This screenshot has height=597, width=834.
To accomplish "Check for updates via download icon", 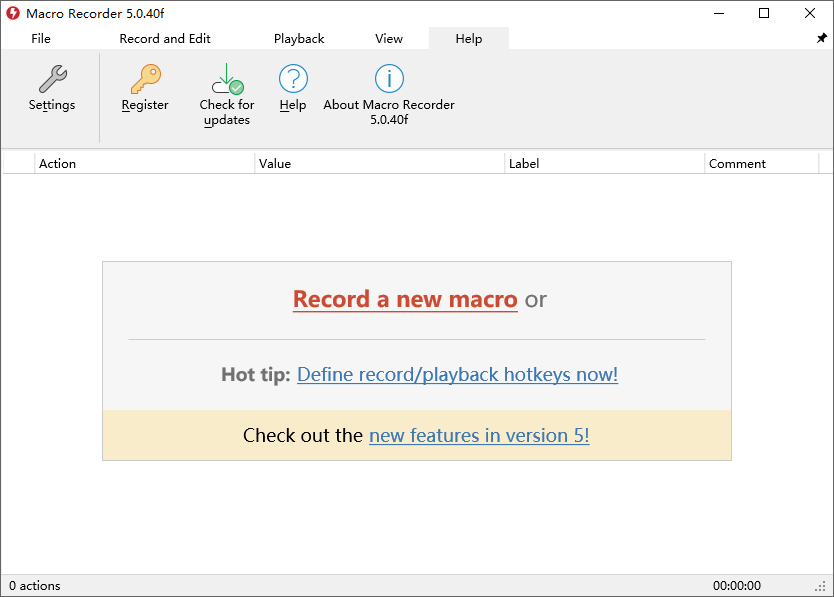I will click(227, 96).
